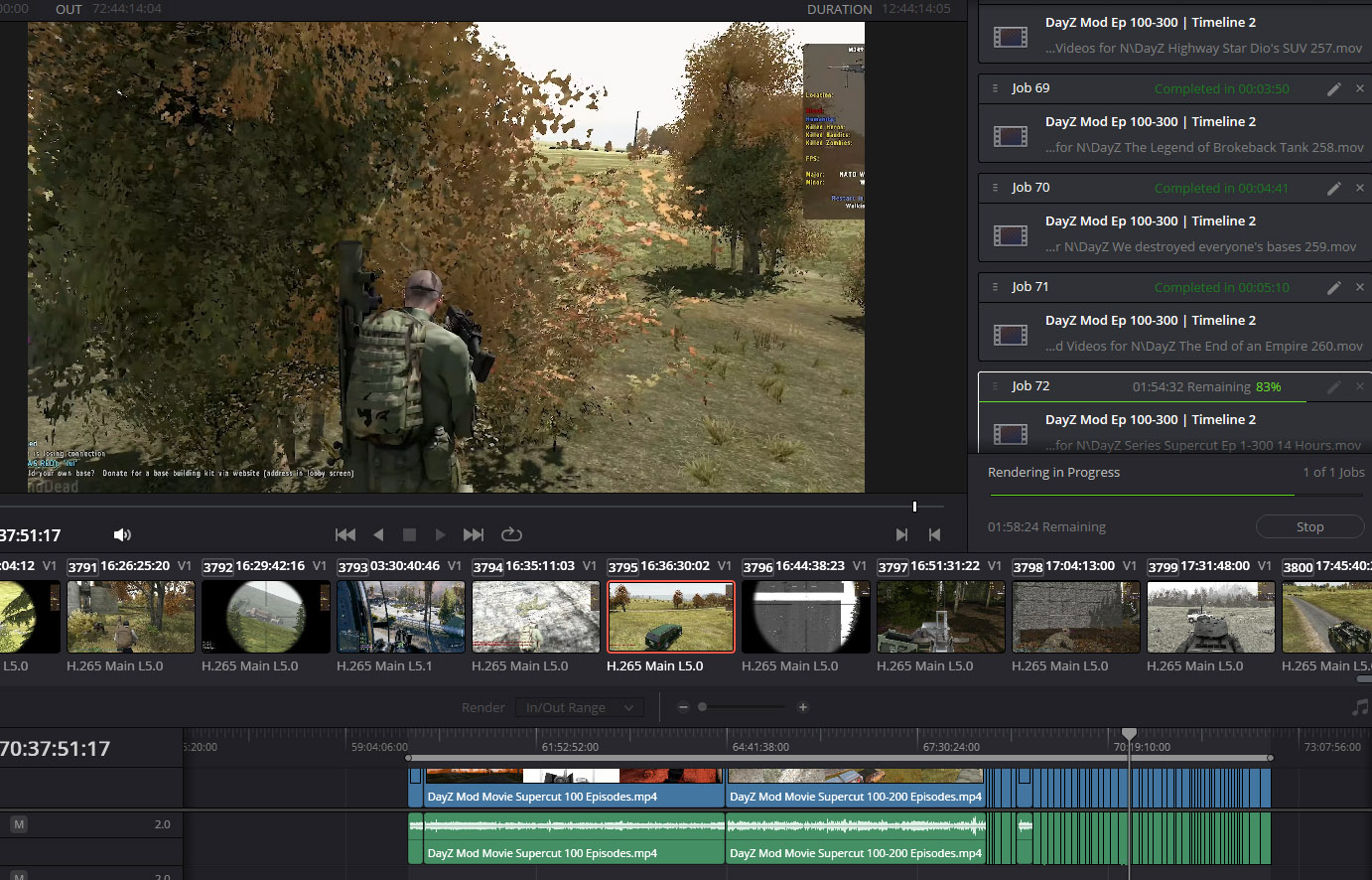Mute the viewer audio with the speaker icon
Viewport: 1372px width, 880px height.
click(x=122, y=535)
